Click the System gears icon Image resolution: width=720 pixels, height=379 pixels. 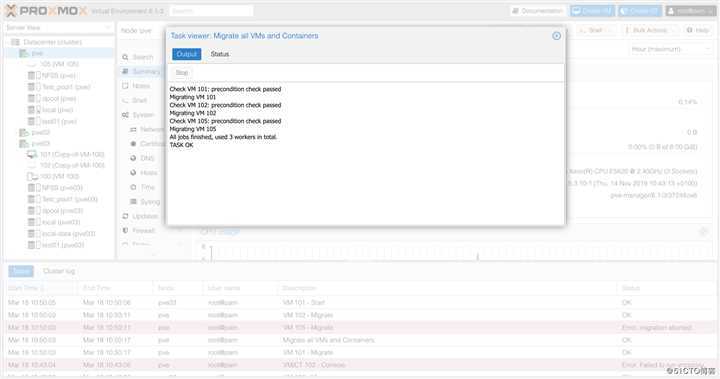click(125, 115)
